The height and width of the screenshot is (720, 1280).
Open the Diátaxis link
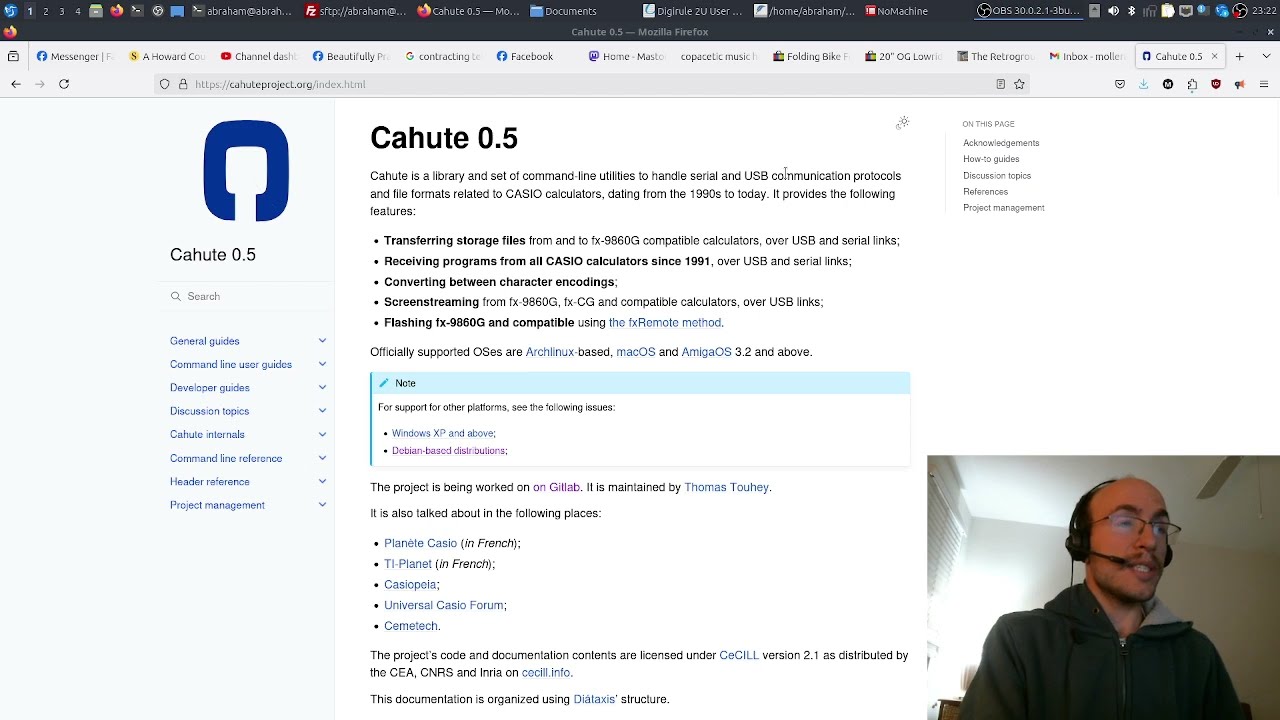click(595, 699)
